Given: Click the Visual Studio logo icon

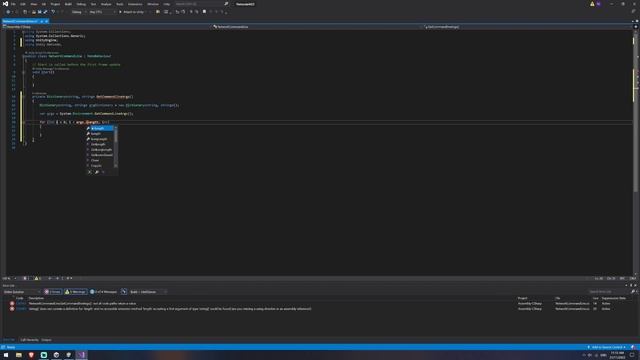Looking at the screenshot, I should 5,4.
